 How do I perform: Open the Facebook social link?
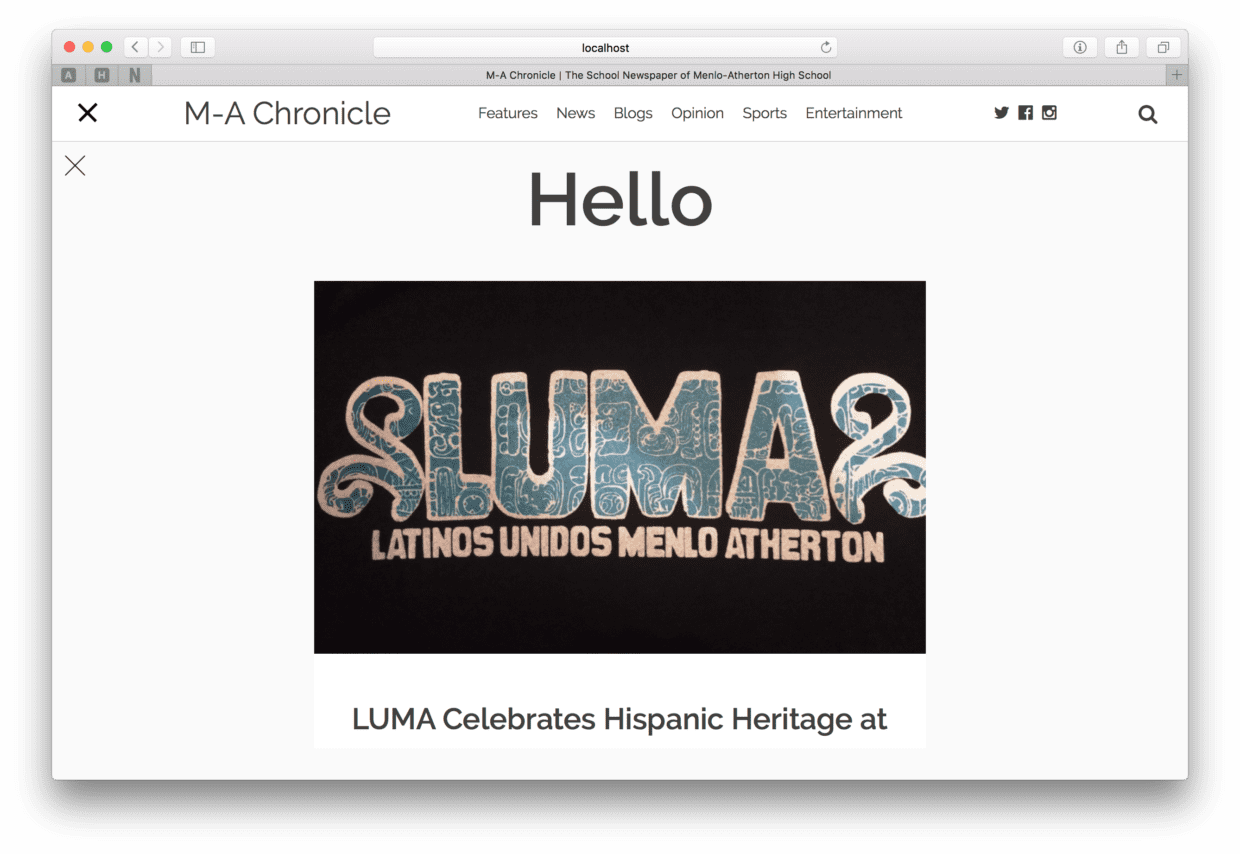point(1025,113)
